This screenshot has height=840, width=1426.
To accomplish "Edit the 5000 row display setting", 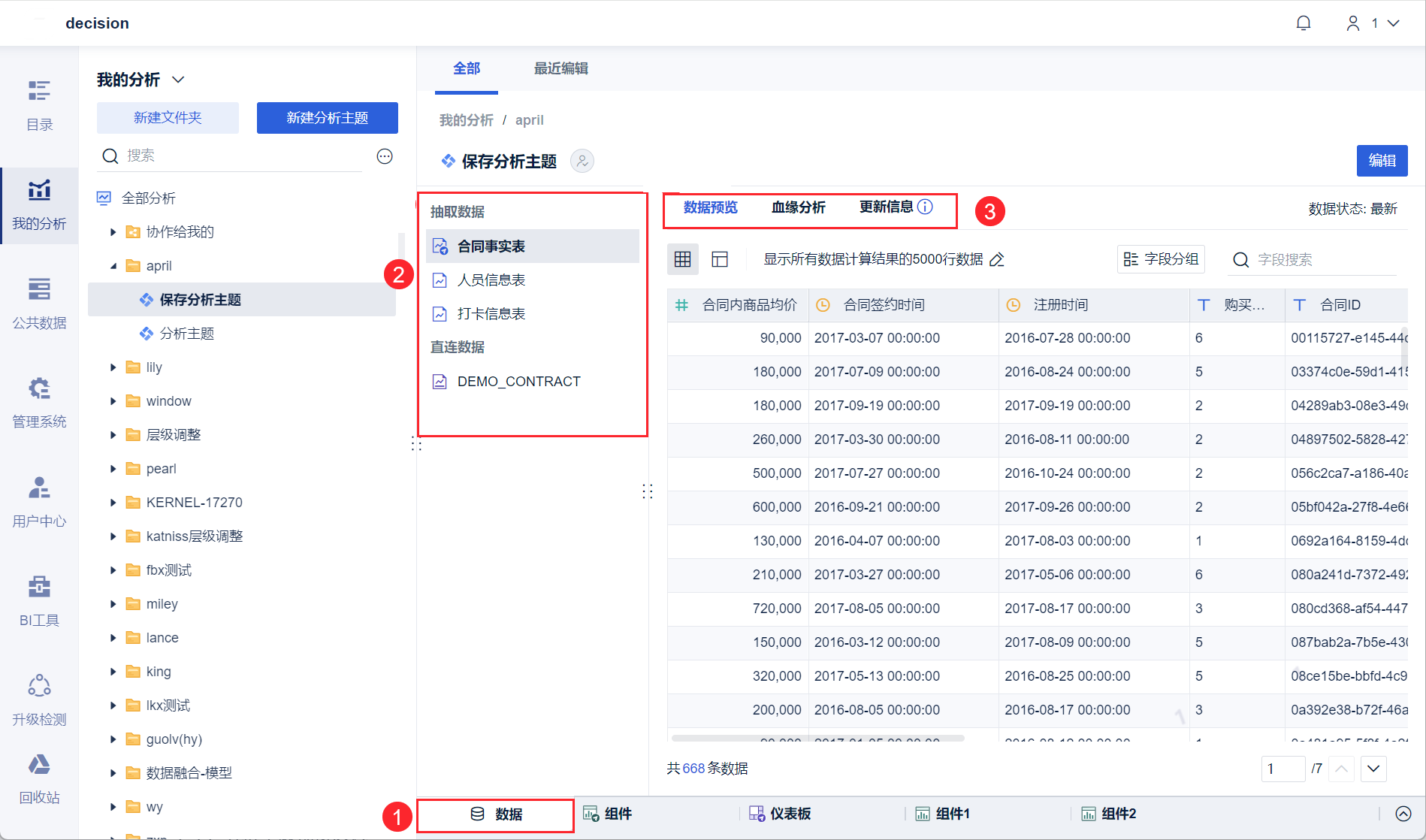I will pos(997,259).
